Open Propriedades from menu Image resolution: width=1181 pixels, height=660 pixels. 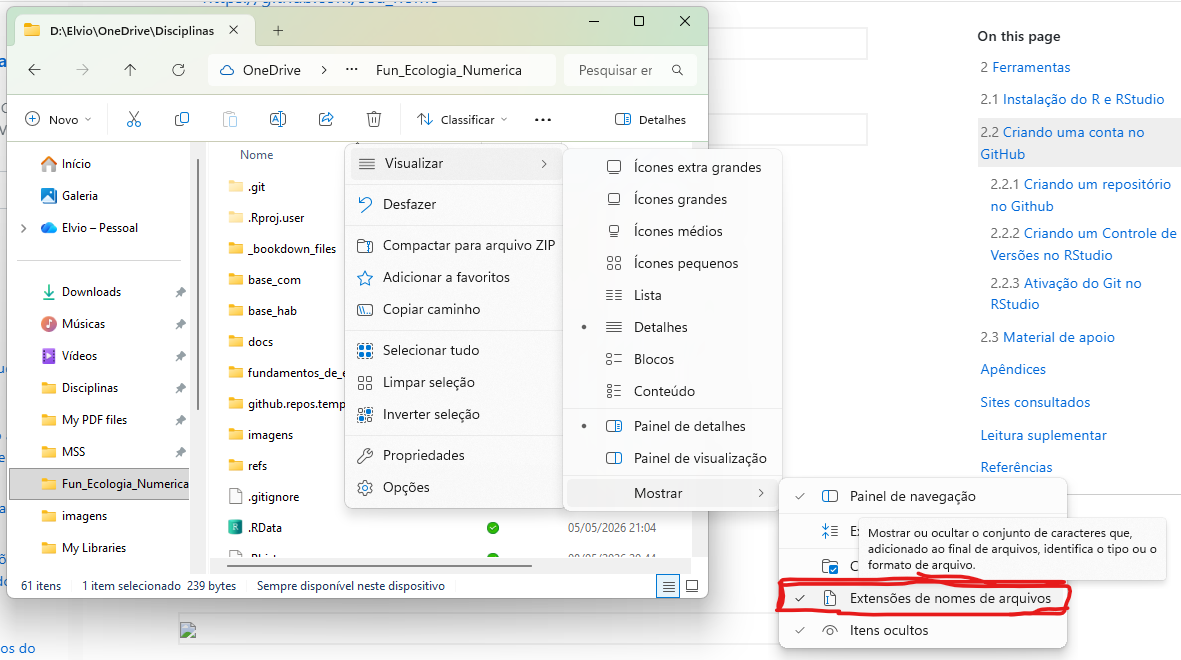pyautogui.click(x=454, y=455)
